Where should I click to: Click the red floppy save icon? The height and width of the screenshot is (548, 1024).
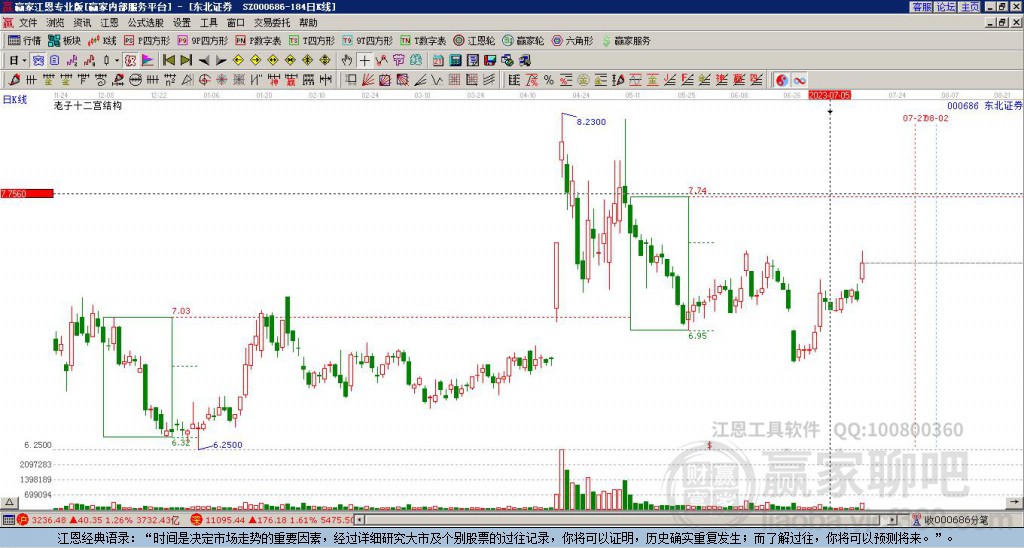[x=490, y=61]
